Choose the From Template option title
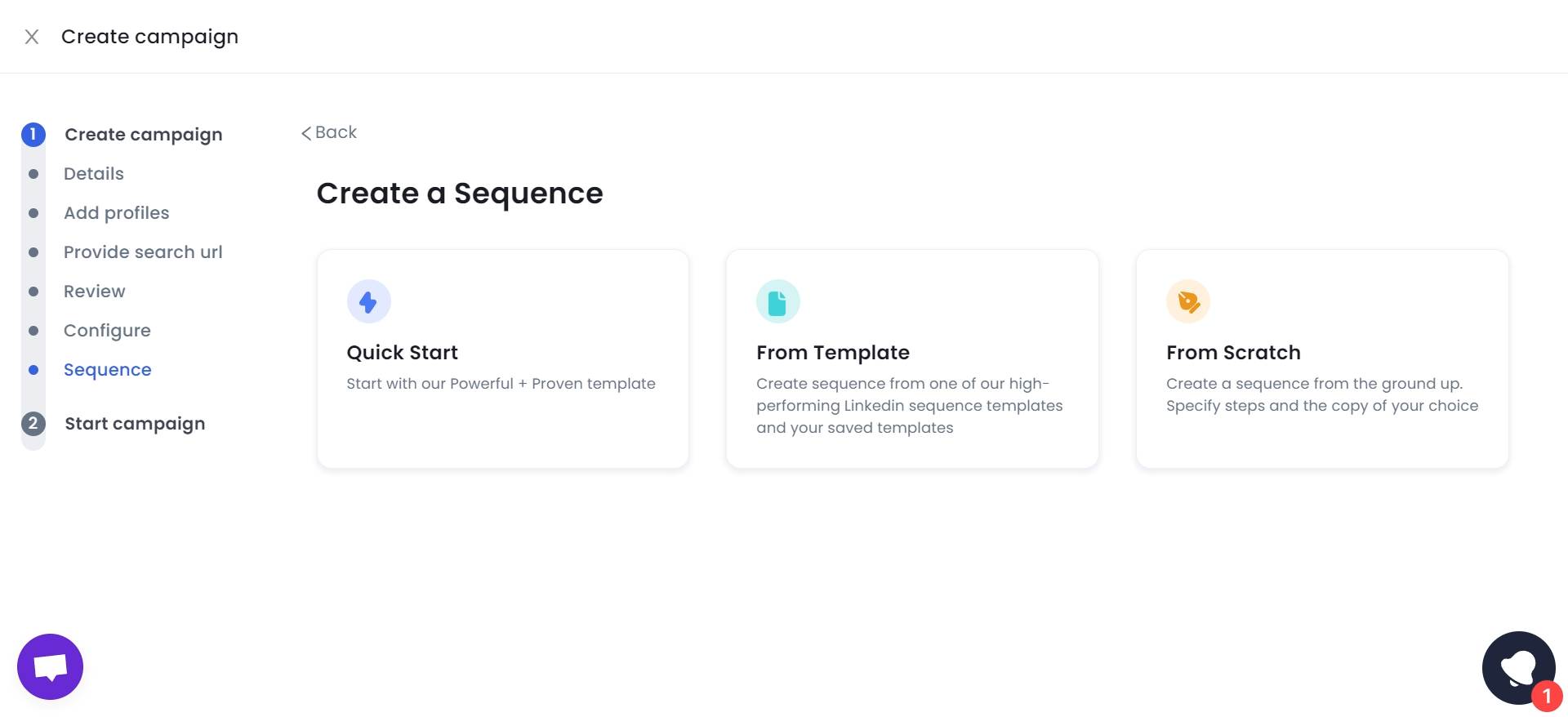The width and height of the screenshot is (1568, 717). pyautogui.click(x=832, y=353)
